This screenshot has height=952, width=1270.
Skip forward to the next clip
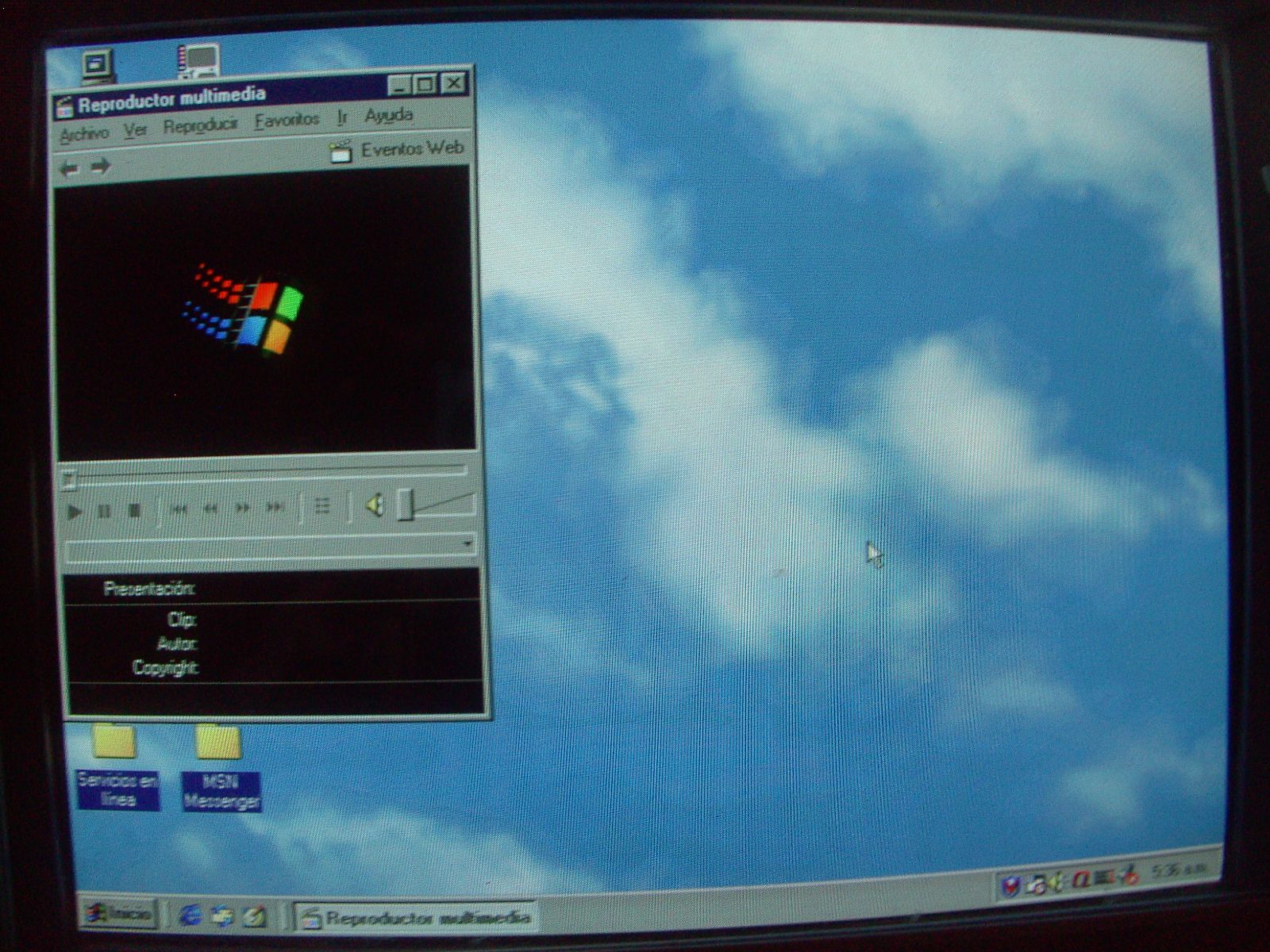click(275, 507)
